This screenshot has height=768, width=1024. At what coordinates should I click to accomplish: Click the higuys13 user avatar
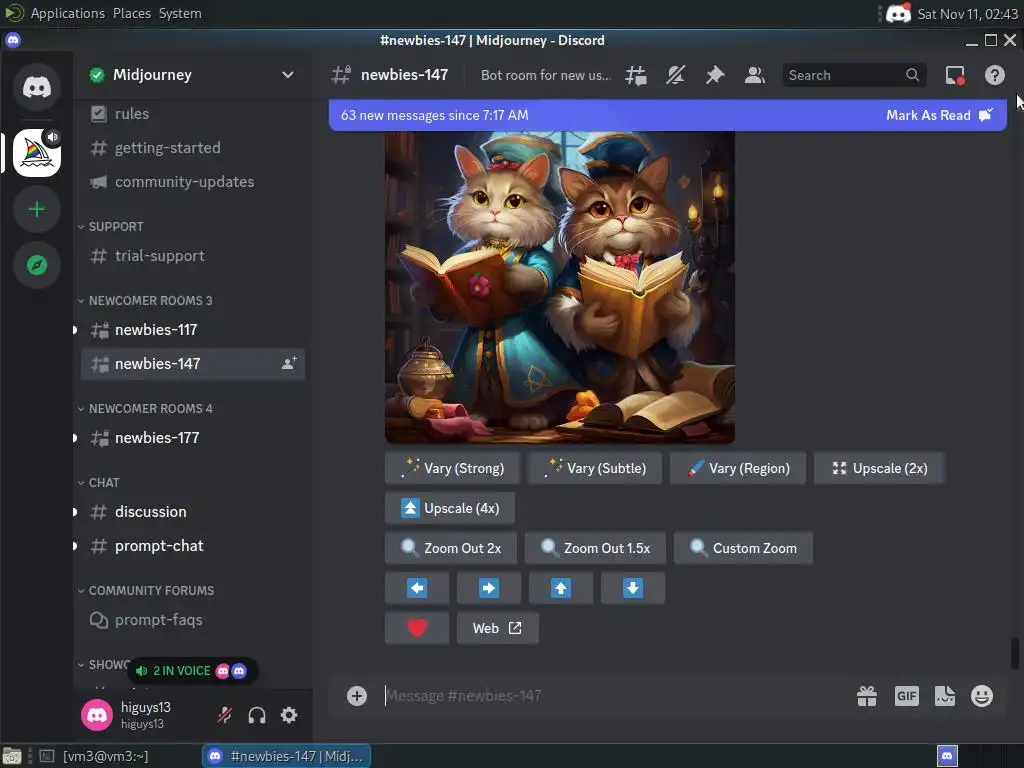click(x=97, y=715)
